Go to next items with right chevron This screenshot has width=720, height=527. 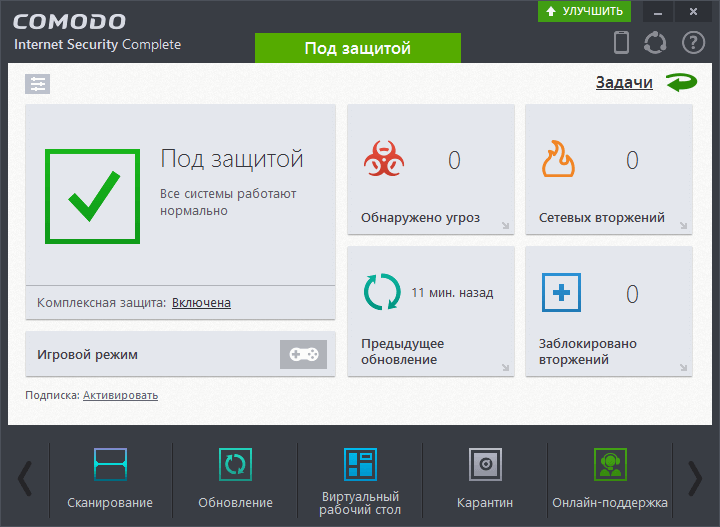coord(695,479)
